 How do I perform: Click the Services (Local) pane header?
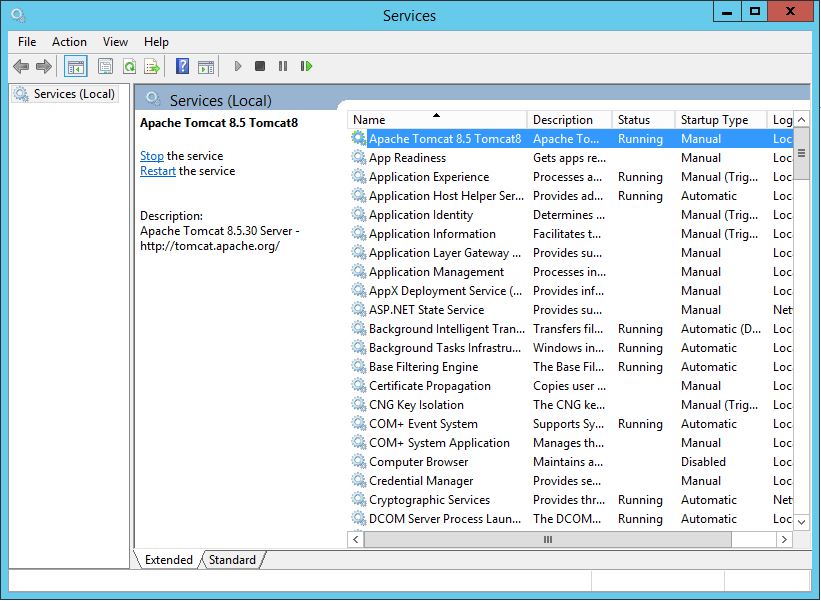[220, 100]
